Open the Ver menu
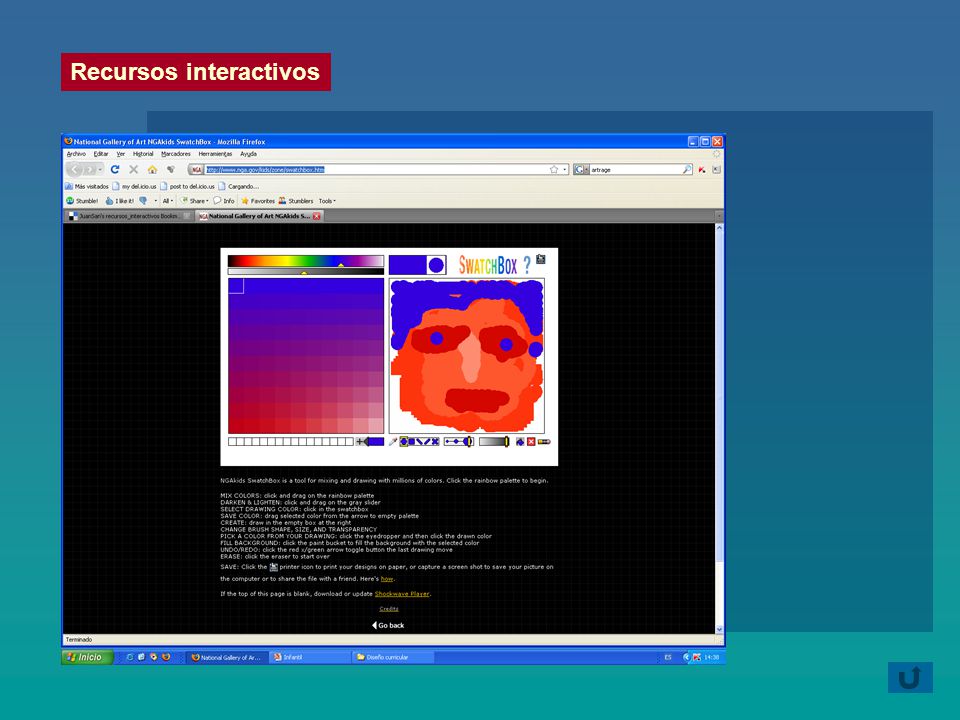 [x=121, y=154]
